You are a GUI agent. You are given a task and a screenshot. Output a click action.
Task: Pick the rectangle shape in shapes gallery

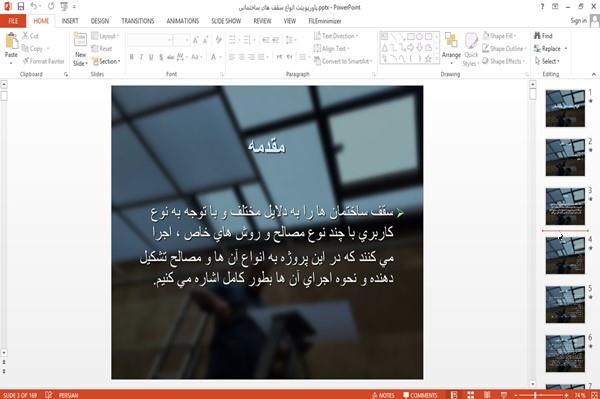pos(411,37)
